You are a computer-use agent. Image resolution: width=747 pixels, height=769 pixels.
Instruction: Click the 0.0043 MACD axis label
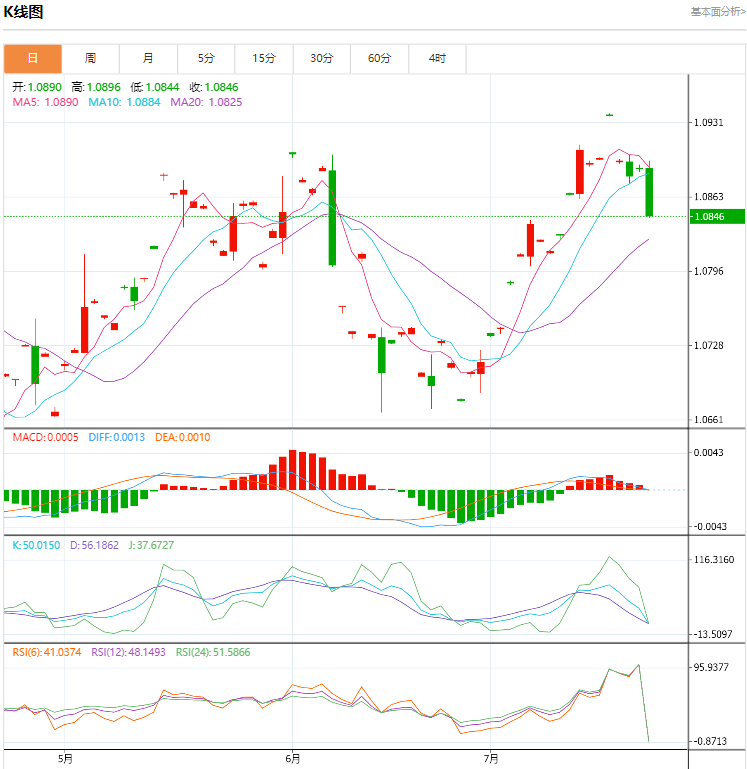tap(708, 452)
